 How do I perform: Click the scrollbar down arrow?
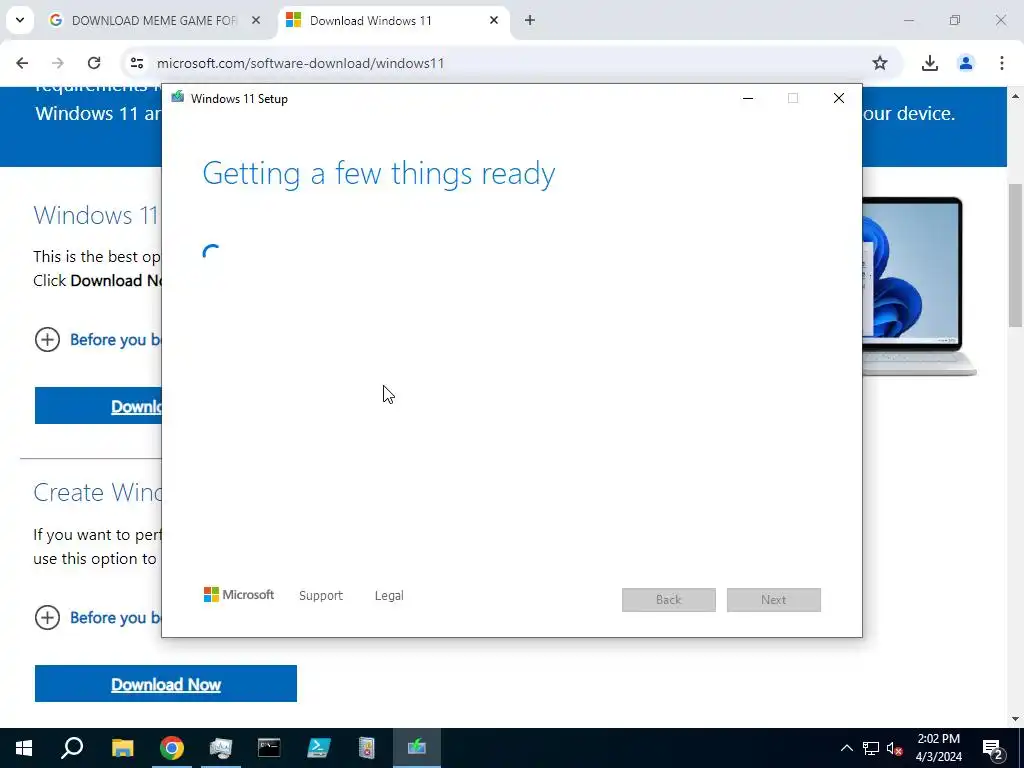(x=1015, y=719)
